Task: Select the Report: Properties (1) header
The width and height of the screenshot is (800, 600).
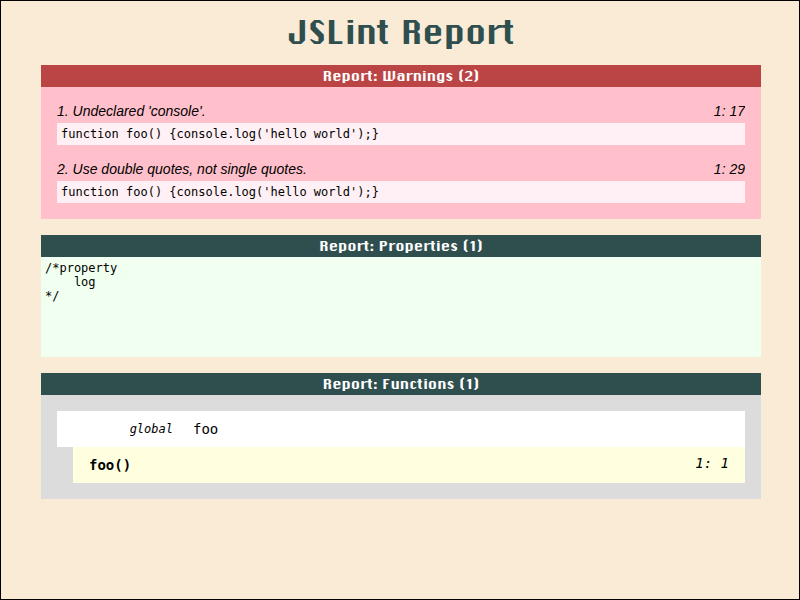Action: [401, 246]
